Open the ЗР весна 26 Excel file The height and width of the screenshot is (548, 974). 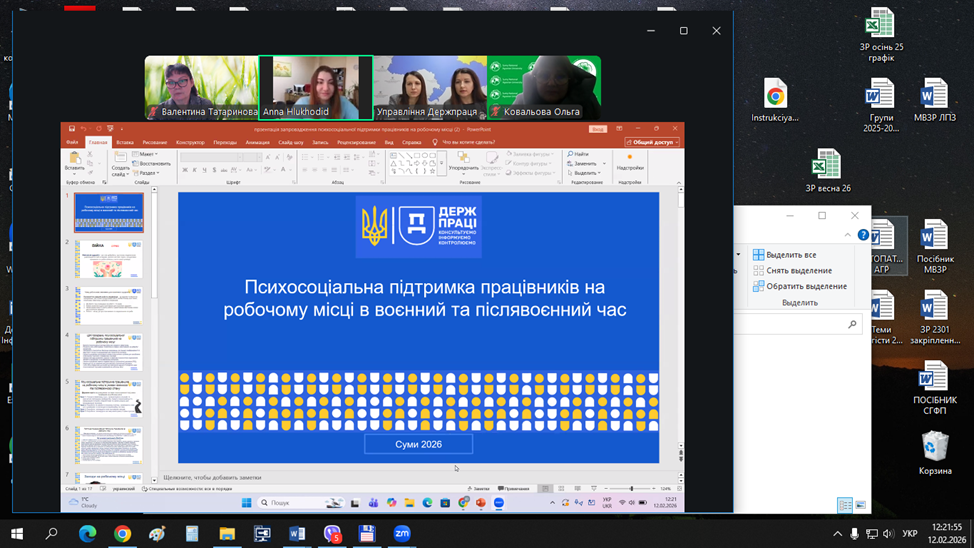[x=826, y=170]
